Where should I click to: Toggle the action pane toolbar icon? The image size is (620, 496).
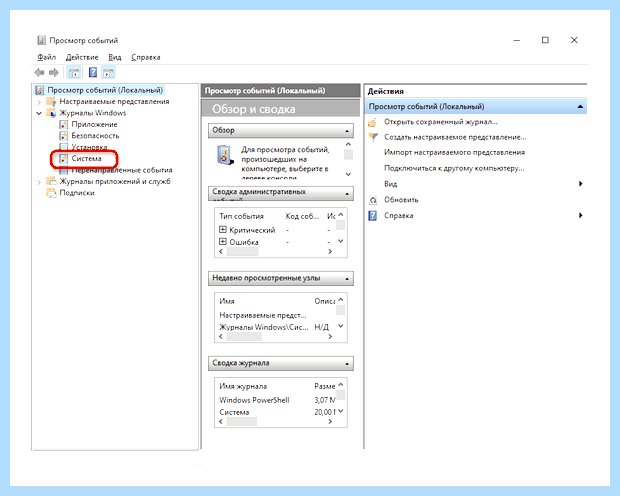[x=108, y=73]
